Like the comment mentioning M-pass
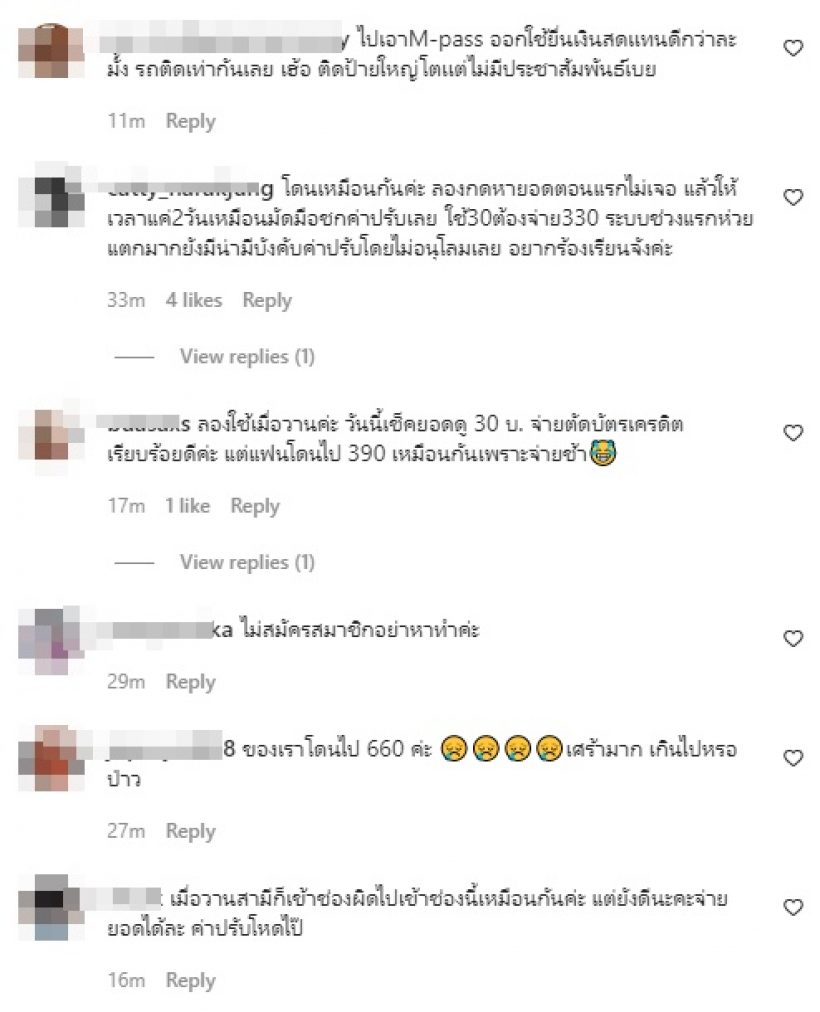The height and width of the screenshot is (1012, 820). point(793,48)
